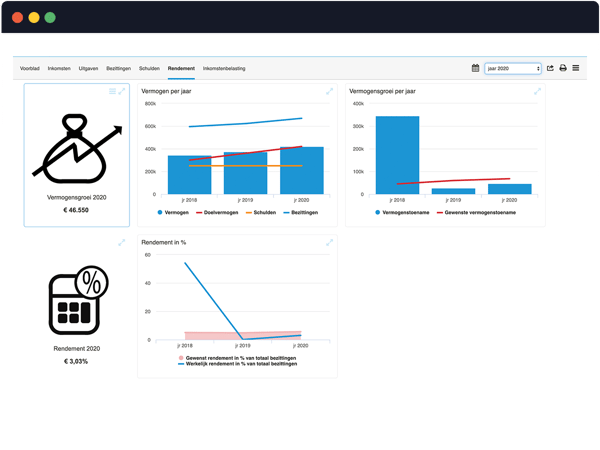Viewport: 600px width, 450px height.
Task: Click the jr 2019 bar in Vermogen per jaar
Action: [x=245, y=173]
